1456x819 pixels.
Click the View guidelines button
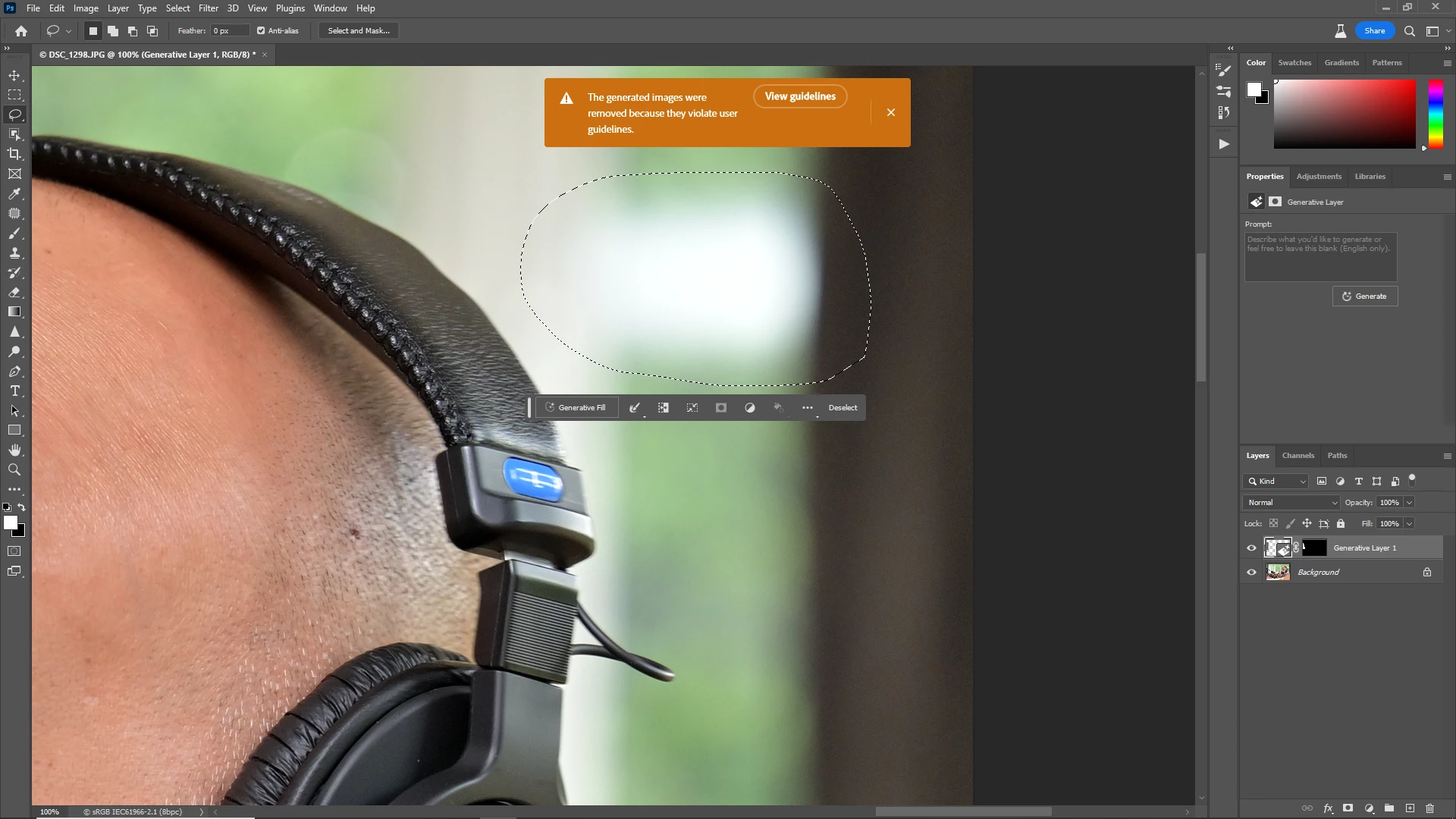800,96
